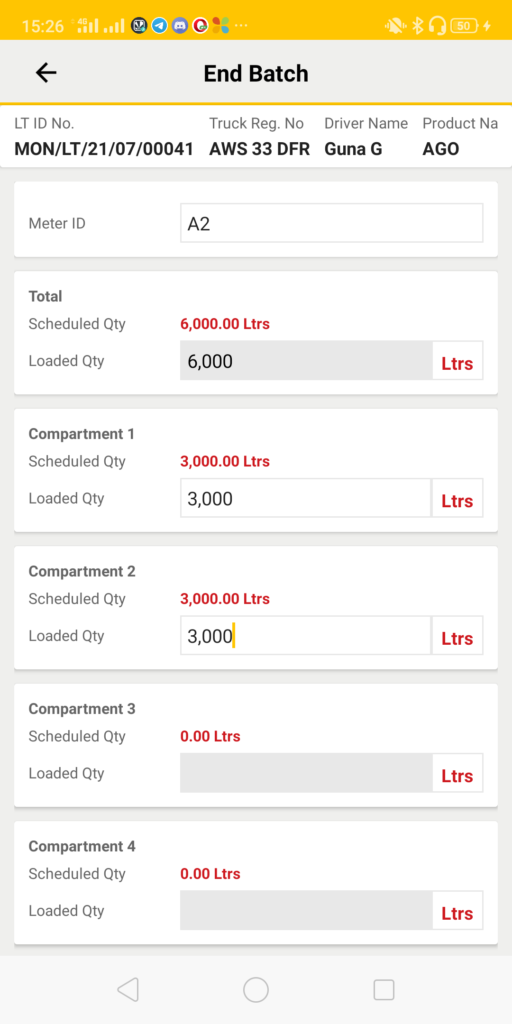Tap the headphones status icon
The height and width of the screenshot is (1024, 512).
pos(438,25)
